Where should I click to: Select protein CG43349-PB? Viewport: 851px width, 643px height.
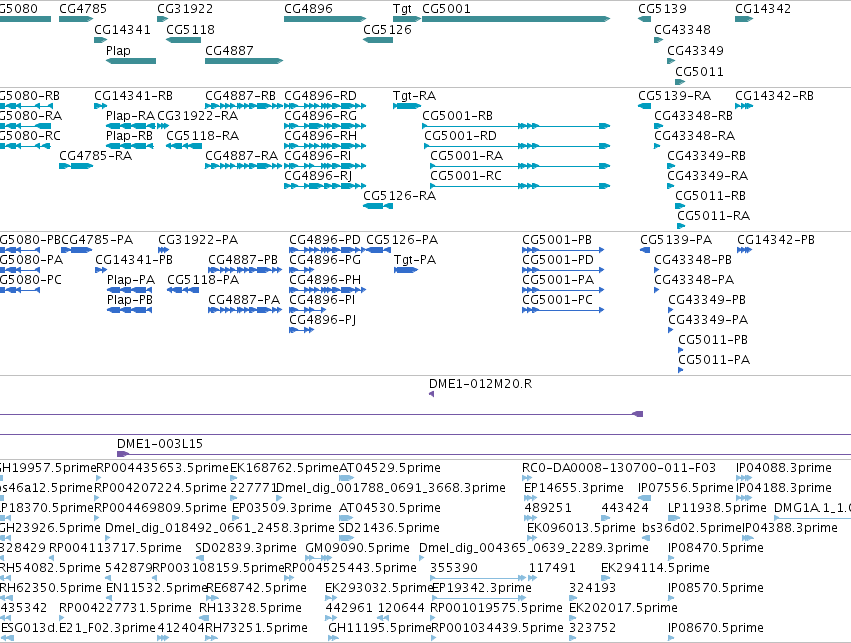[671, 310]
